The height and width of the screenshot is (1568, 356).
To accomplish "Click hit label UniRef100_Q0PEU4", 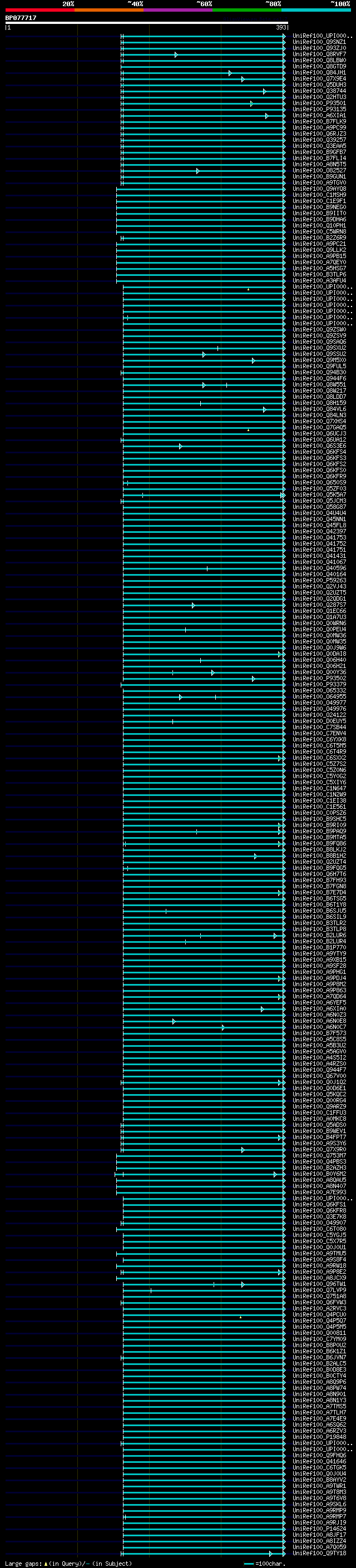I will pyautogui.click(x=319, y=630).
